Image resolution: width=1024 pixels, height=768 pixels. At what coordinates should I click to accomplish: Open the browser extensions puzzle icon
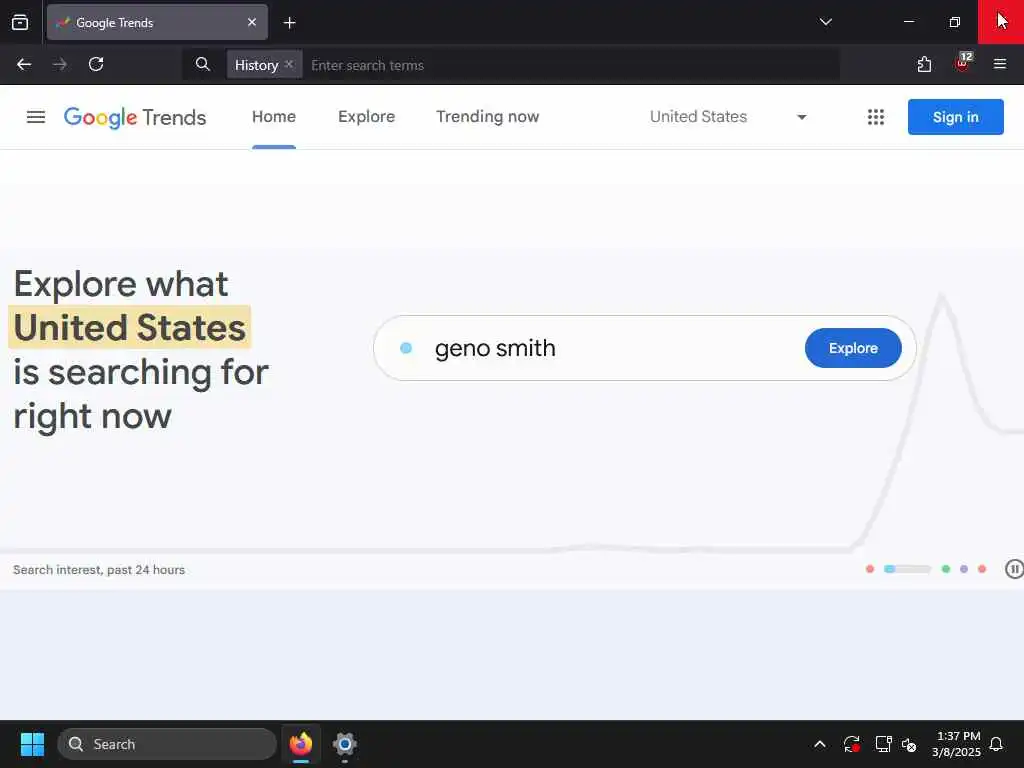[x=924, y=64]
